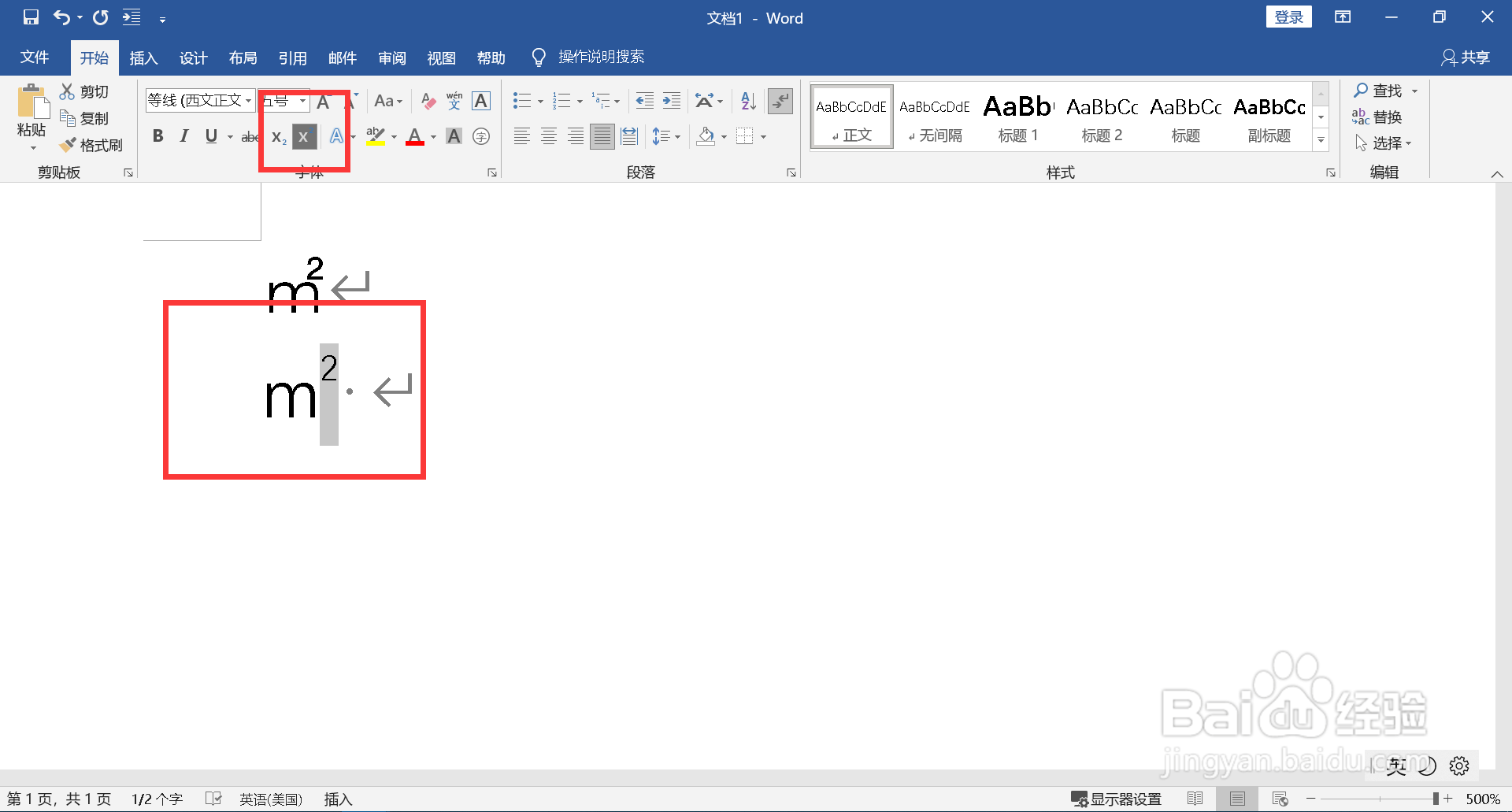Screen dimensions: 1512x812
Task: Expand the styles gallery
Action: 1321,140
